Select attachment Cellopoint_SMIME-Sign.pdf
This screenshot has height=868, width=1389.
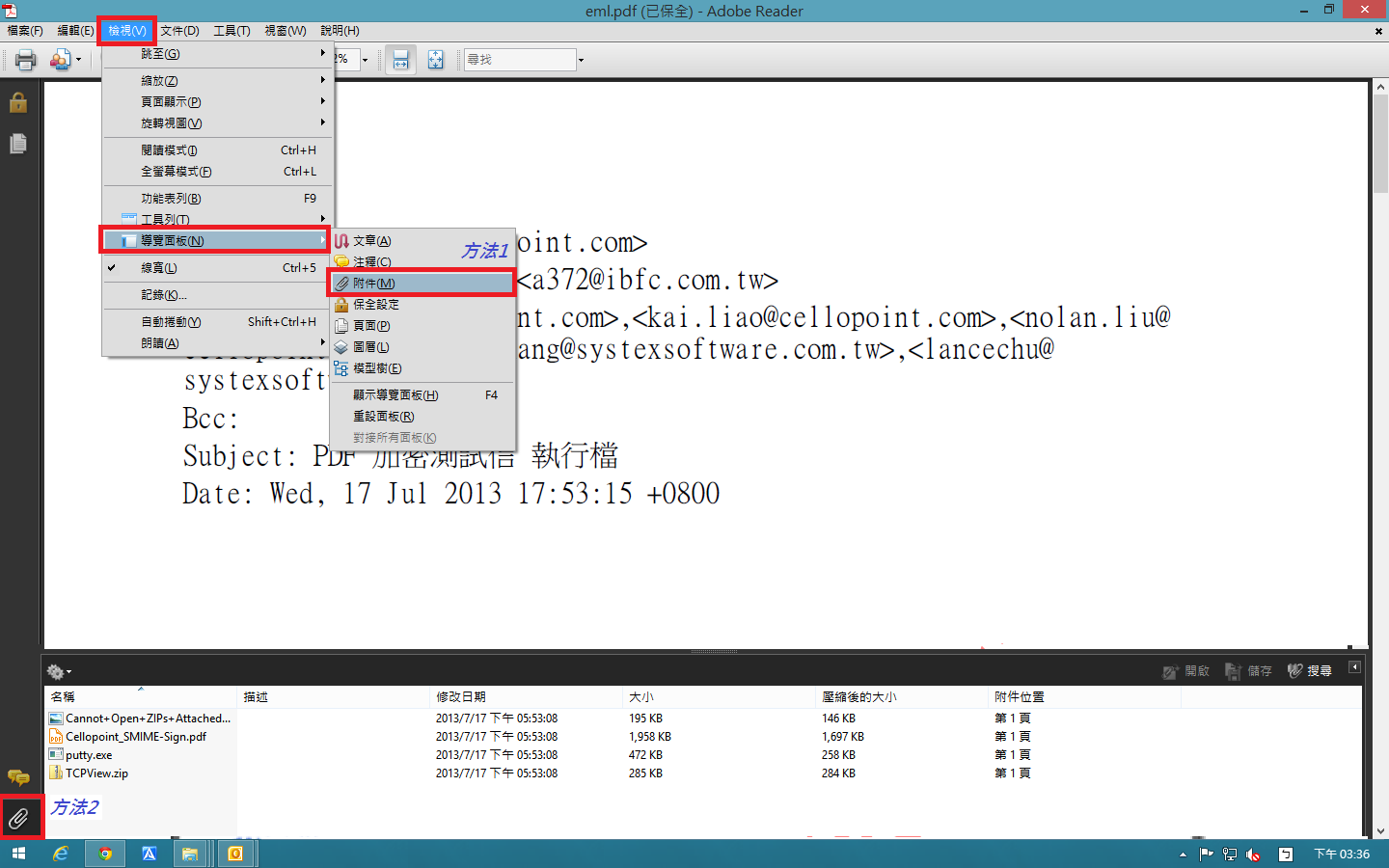coord(136,737)
